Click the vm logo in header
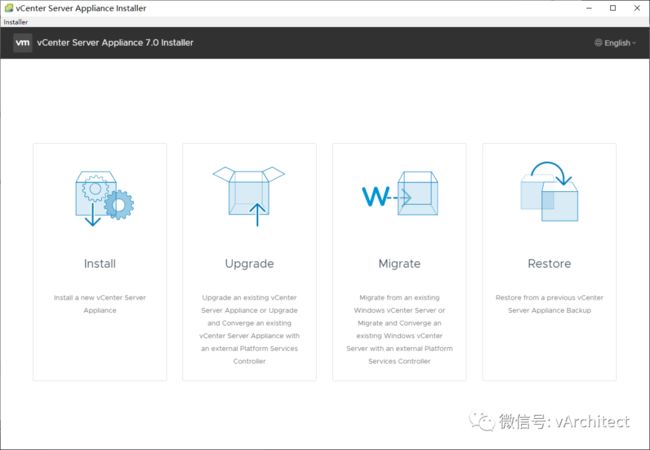Screen dimensions: 650x450 tap(22, 43)
